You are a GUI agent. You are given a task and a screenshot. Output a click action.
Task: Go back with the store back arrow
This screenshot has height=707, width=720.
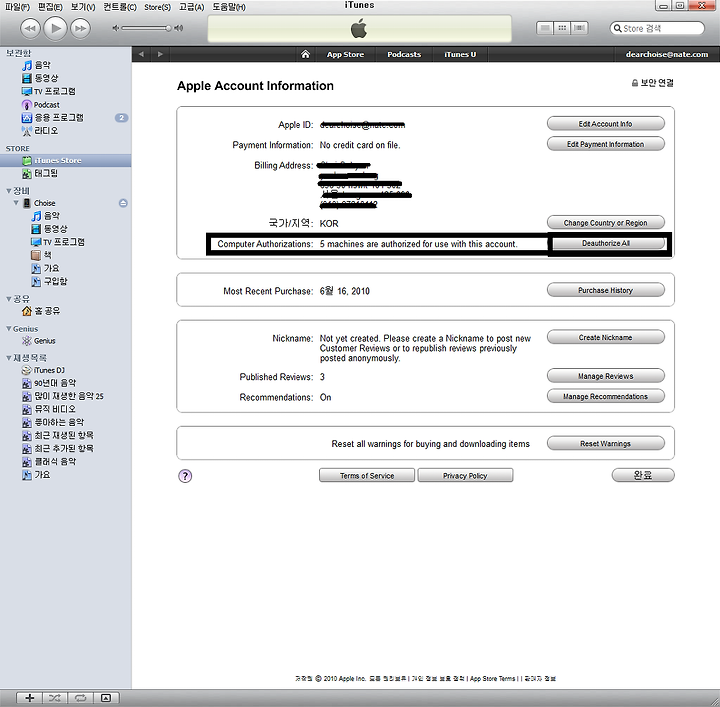141,54
